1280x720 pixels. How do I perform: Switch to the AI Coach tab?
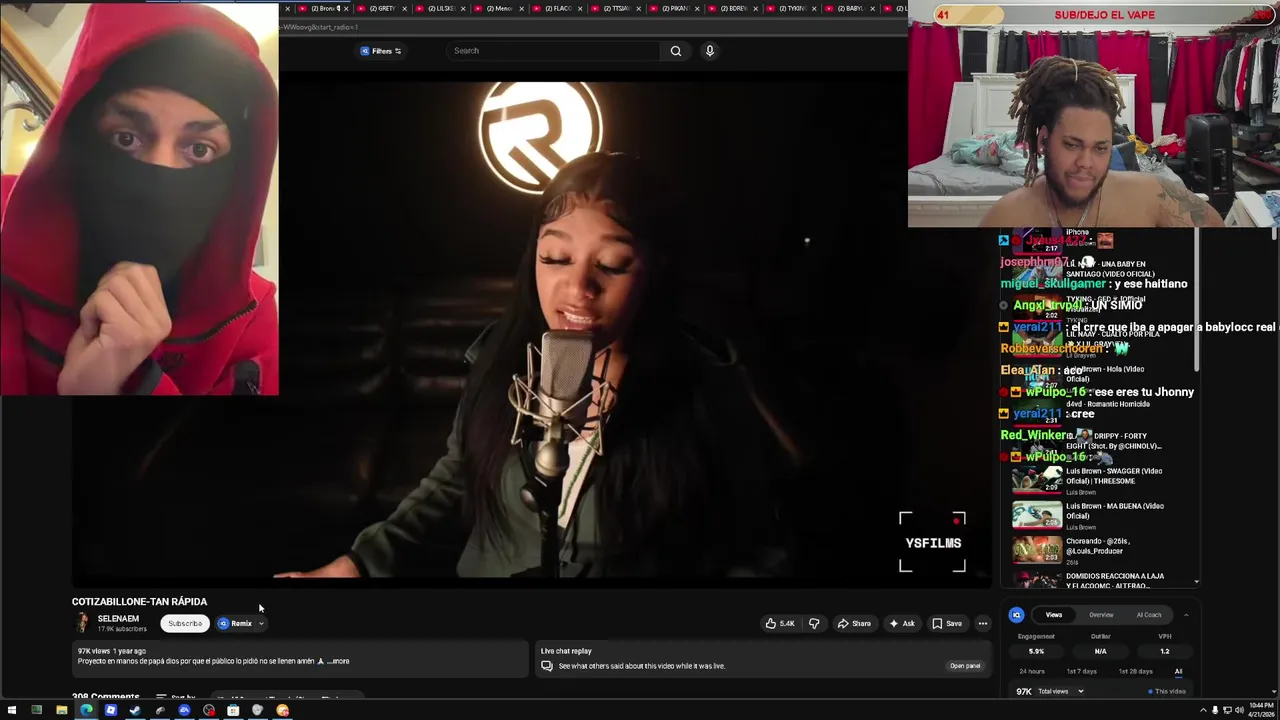(1149, 615)
